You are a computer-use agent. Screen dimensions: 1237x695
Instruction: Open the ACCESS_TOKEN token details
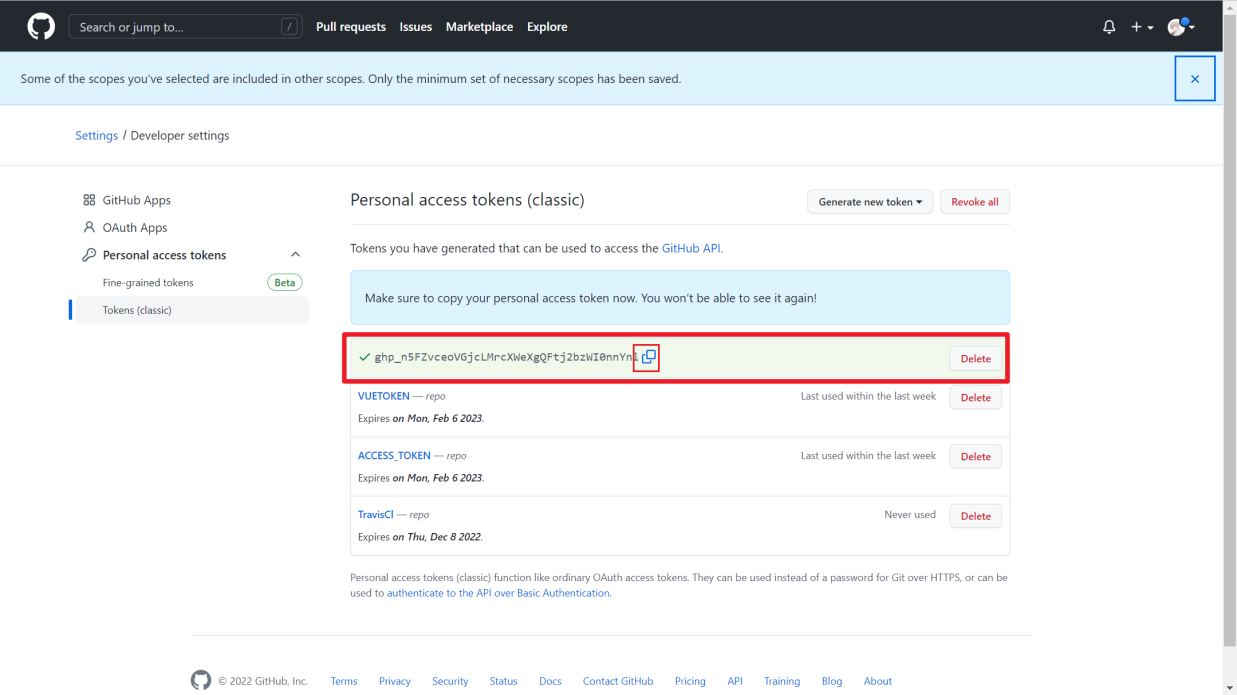point(394,455)
